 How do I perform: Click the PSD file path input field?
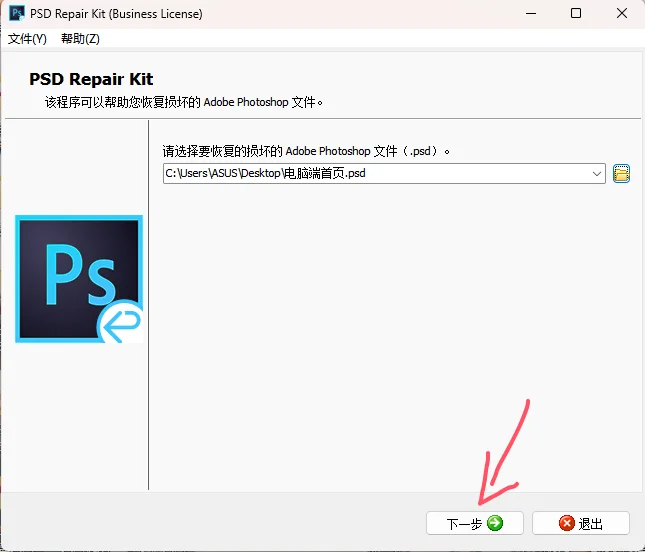point(384,174)
